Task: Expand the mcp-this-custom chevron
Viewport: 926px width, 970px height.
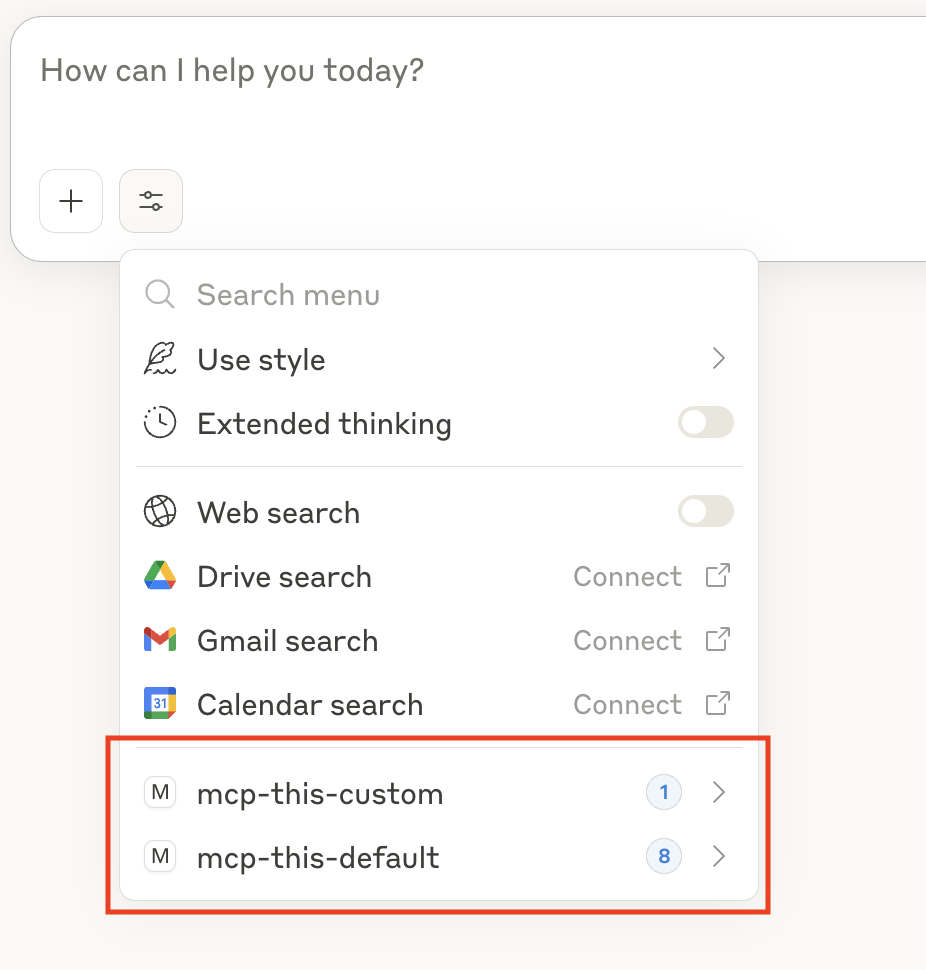Action: click(x=718, y=792)
